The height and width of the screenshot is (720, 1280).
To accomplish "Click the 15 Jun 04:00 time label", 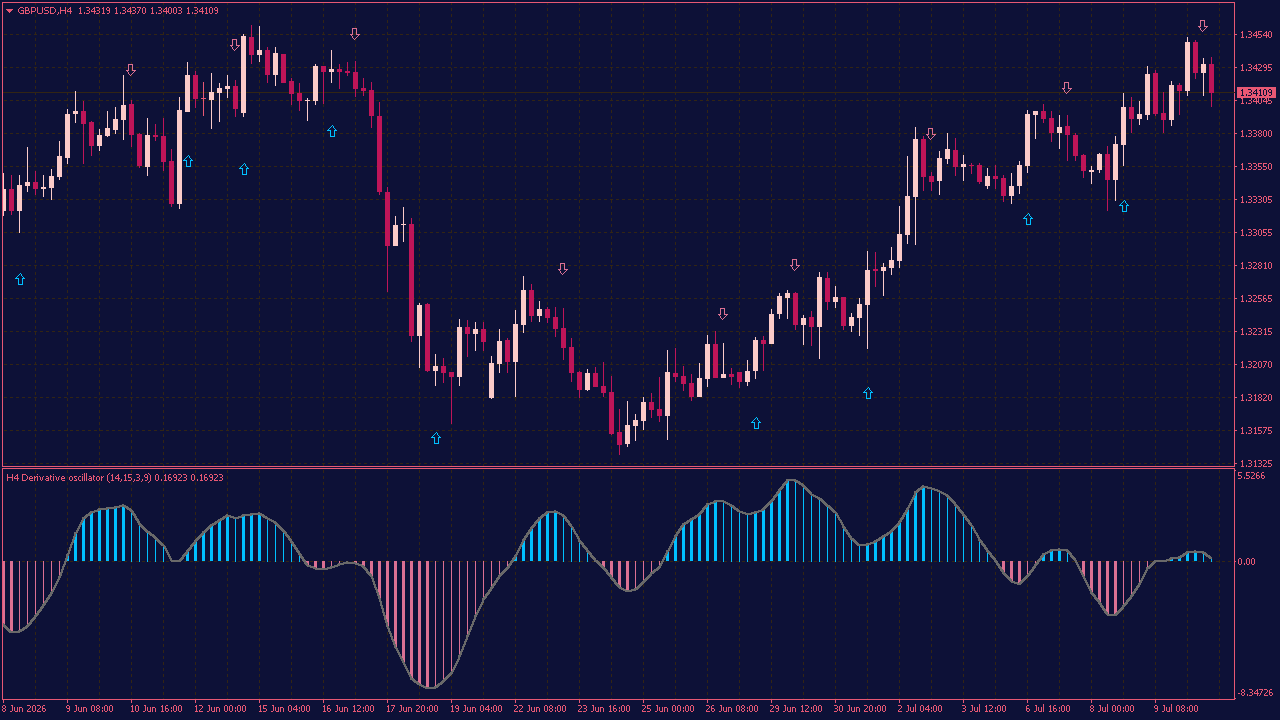I will (283, 709).
